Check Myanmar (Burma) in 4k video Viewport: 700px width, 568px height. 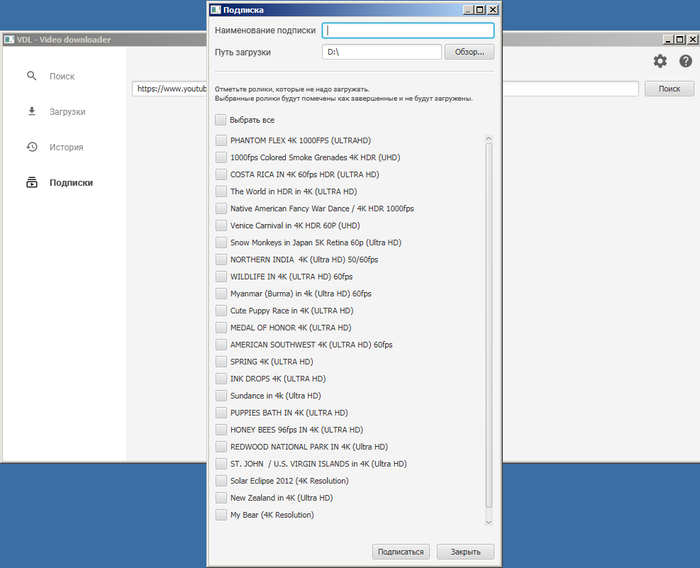coord(221,293)
